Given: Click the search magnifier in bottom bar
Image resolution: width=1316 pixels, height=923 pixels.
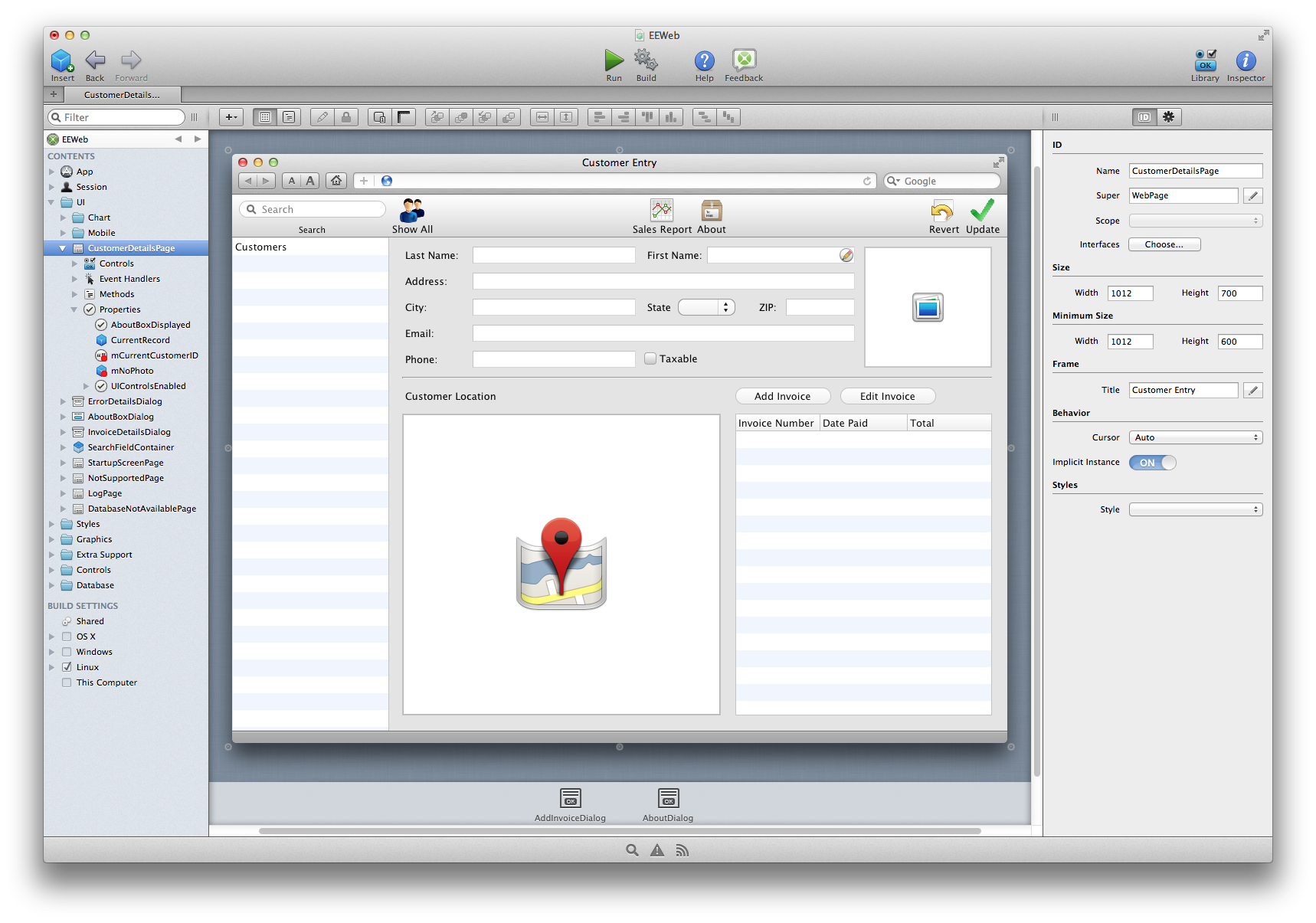Looking at the screenshot, I should point(632,850).
